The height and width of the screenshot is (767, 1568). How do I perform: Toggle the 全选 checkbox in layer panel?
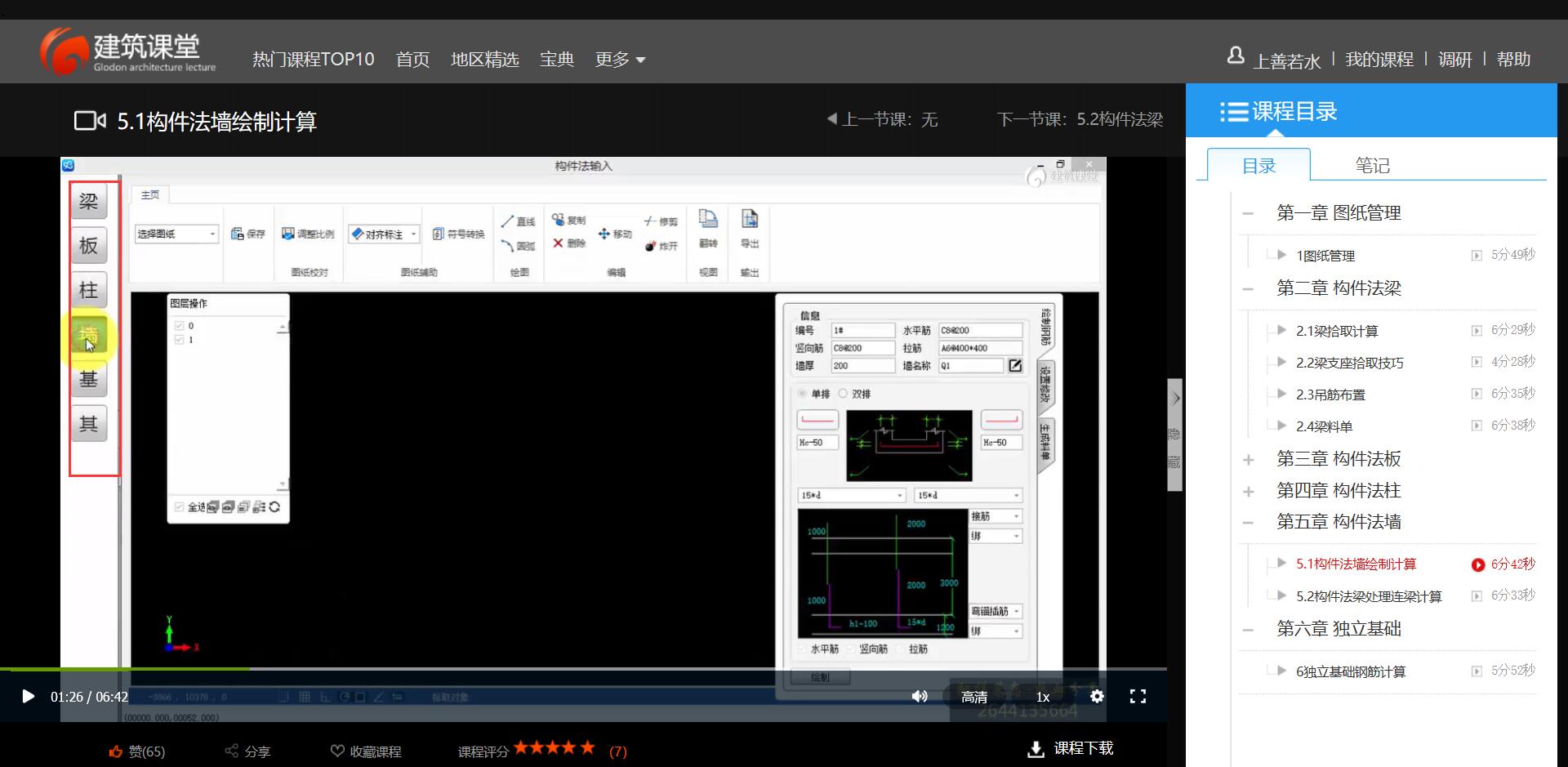tap(179, 506)
